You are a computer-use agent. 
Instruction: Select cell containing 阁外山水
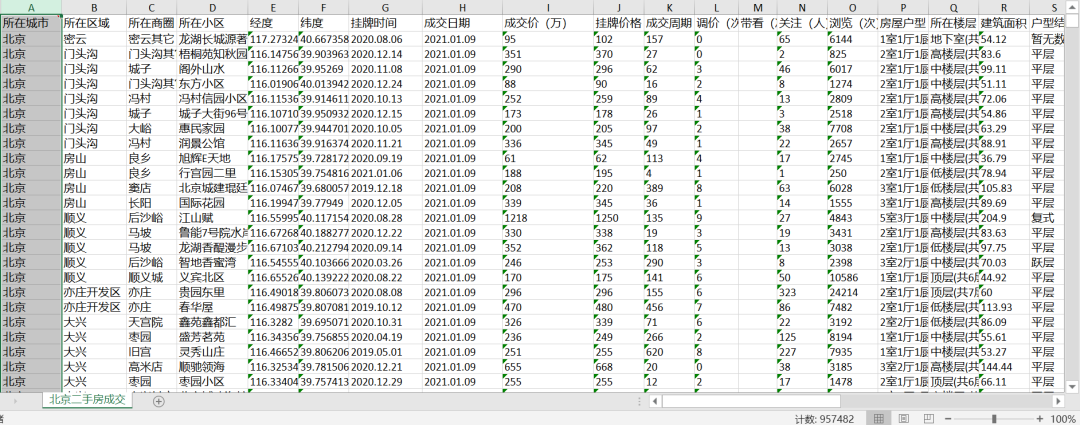(x=212, y=69)
